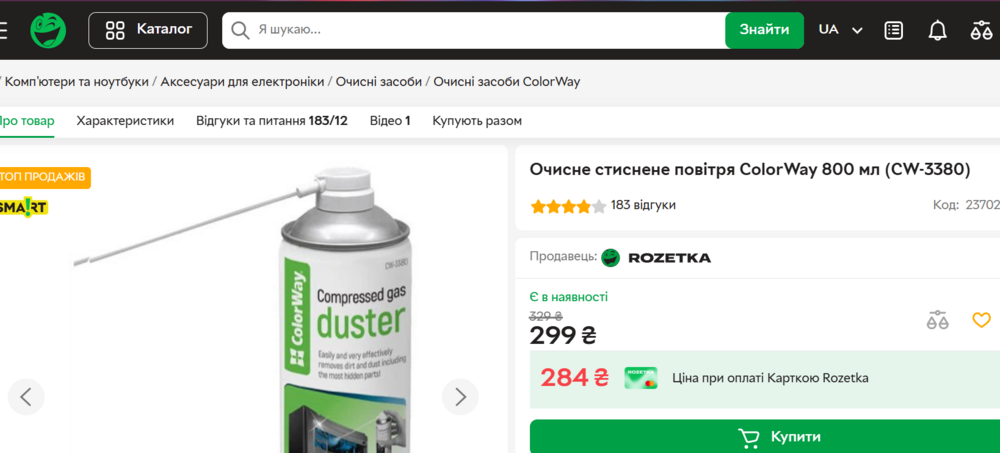Open comparison scales icon in header

click(981, 30)
